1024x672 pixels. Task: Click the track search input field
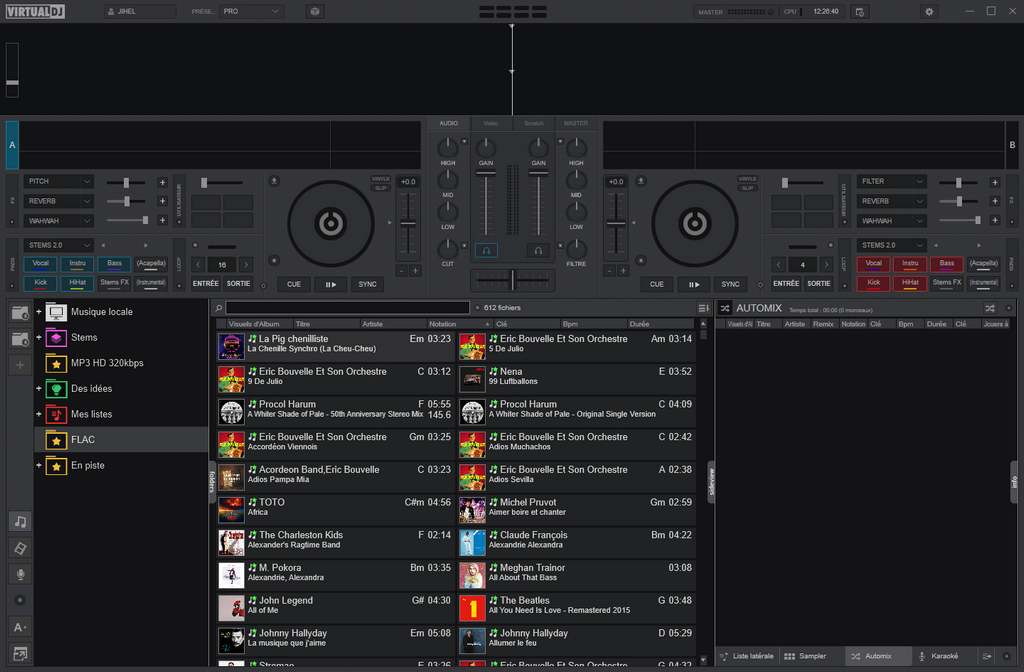347,308
